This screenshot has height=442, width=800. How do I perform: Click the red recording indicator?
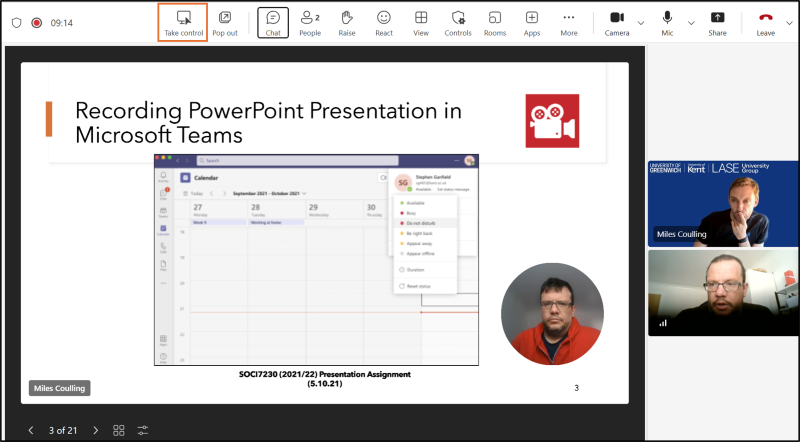(x=36, y=23)
